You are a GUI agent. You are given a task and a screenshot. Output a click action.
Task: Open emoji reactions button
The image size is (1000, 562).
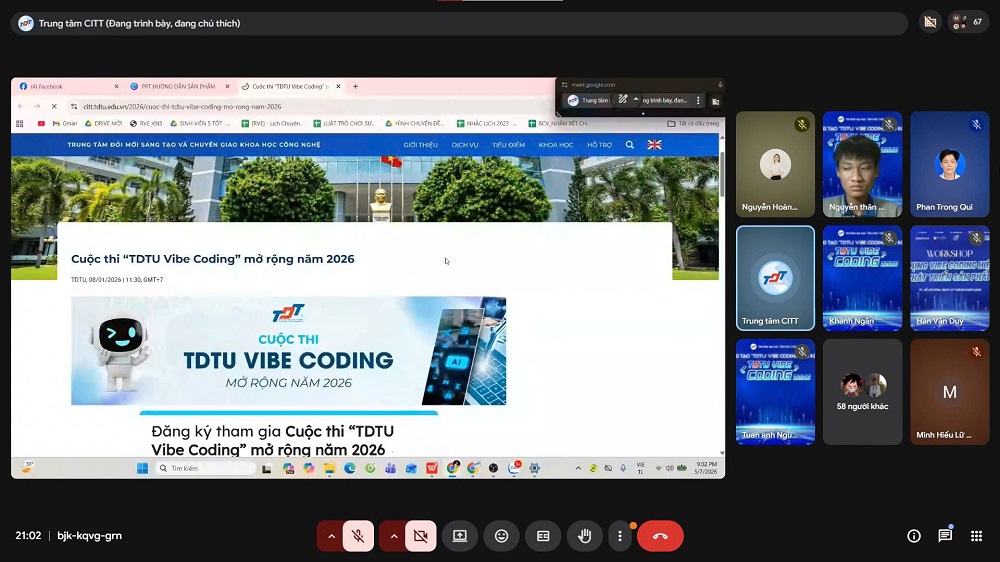[x=502, y=536]
